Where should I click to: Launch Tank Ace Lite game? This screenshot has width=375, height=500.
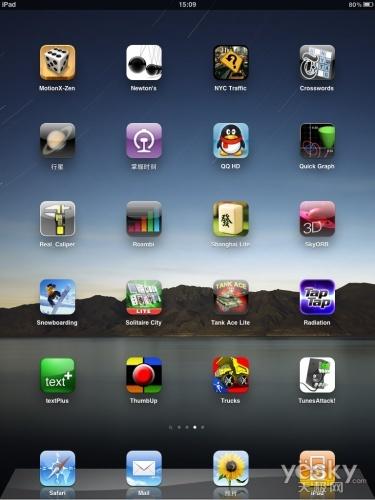click(x=231, y=297)
